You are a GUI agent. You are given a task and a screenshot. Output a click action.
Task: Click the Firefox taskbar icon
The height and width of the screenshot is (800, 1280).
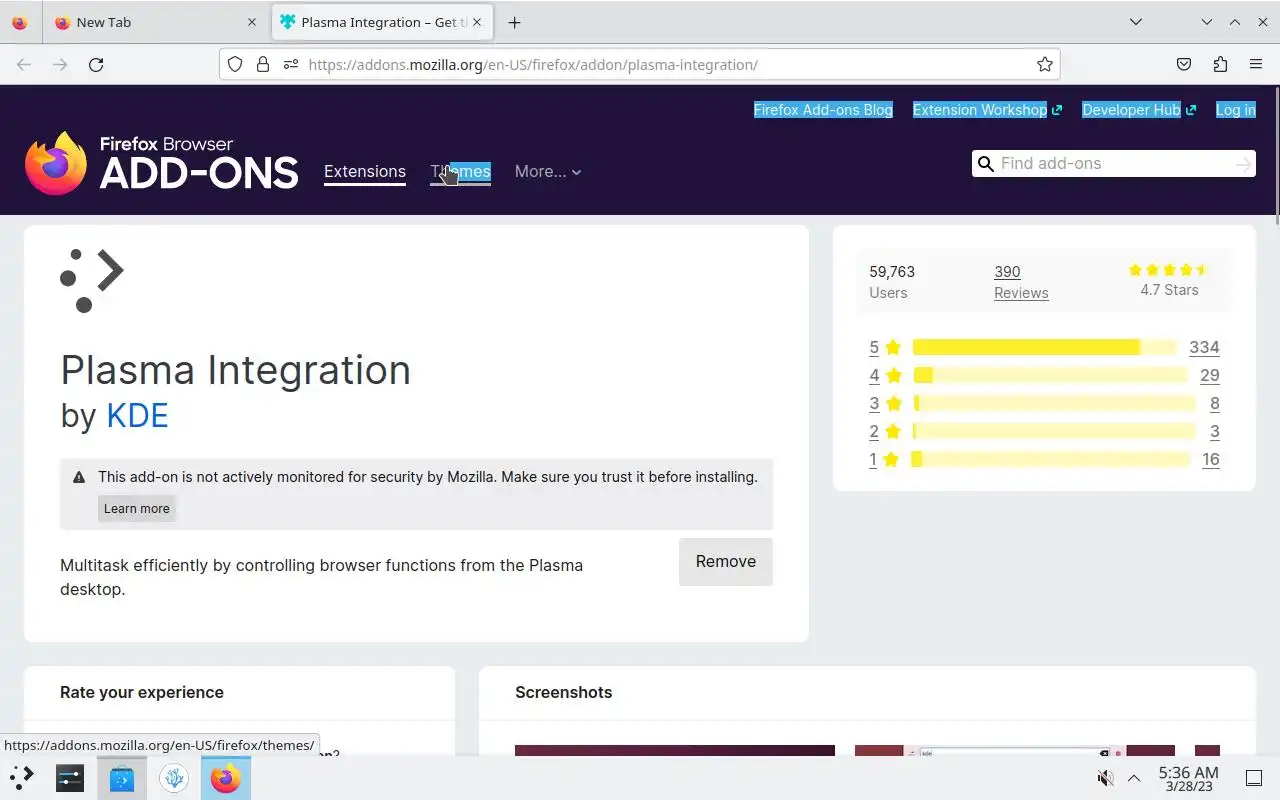226,778
